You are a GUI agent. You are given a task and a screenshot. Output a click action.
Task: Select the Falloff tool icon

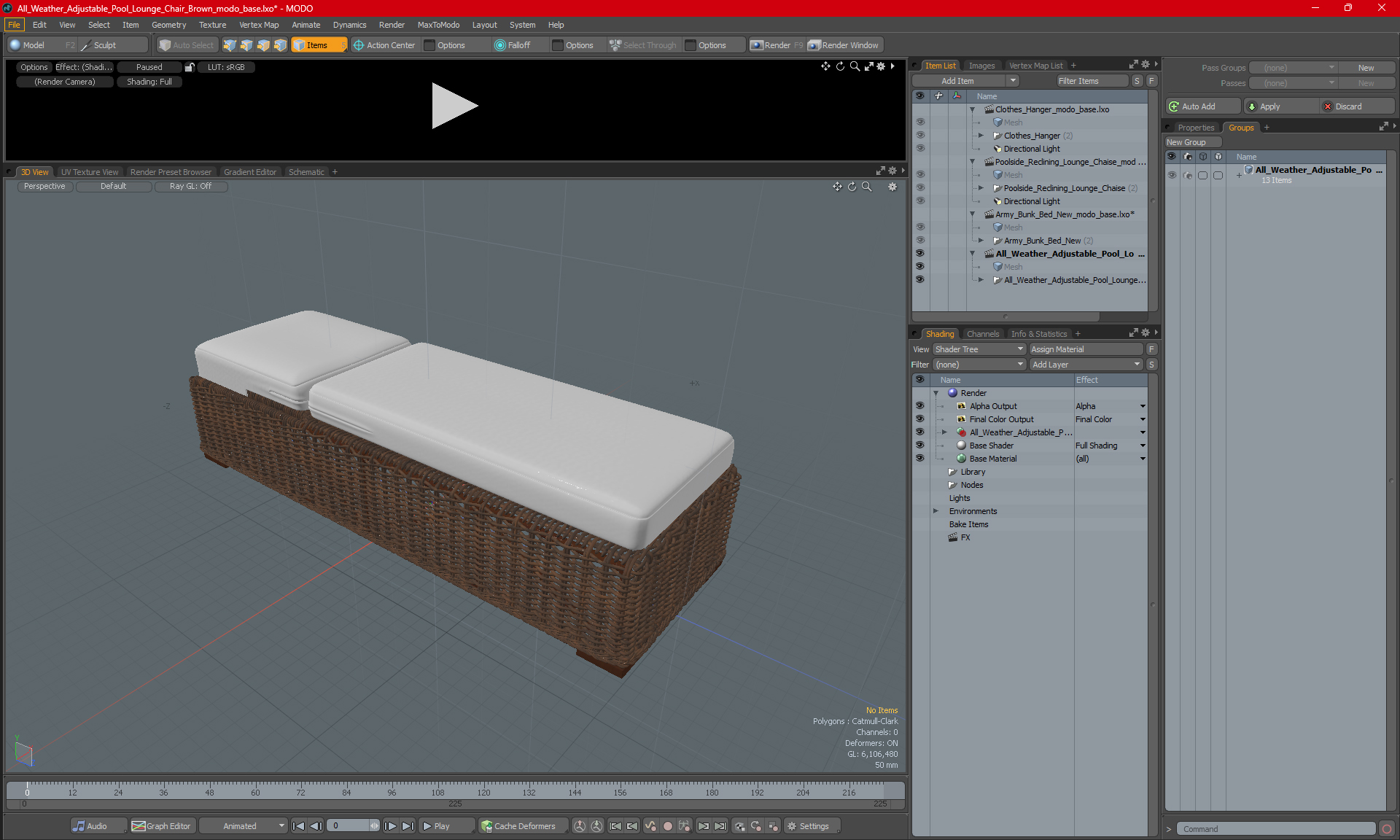pos(500,45)
